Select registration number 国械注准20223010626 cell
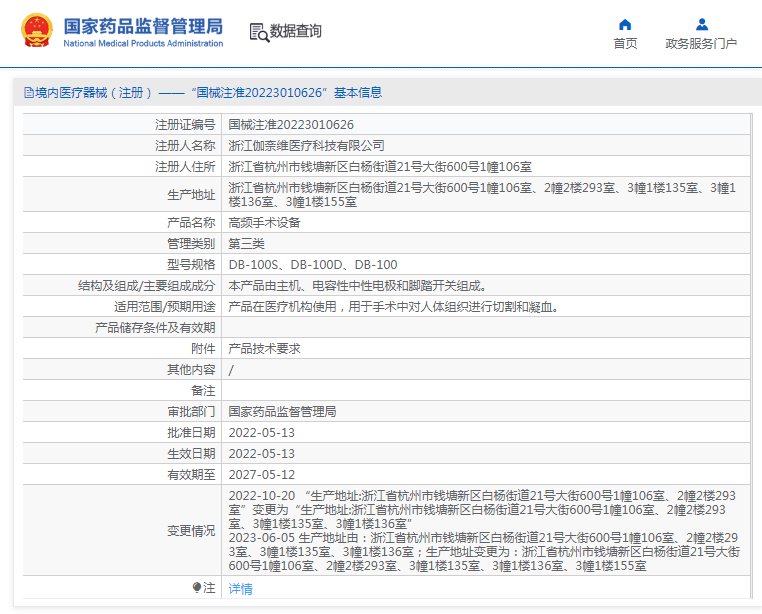 (291, 125)
